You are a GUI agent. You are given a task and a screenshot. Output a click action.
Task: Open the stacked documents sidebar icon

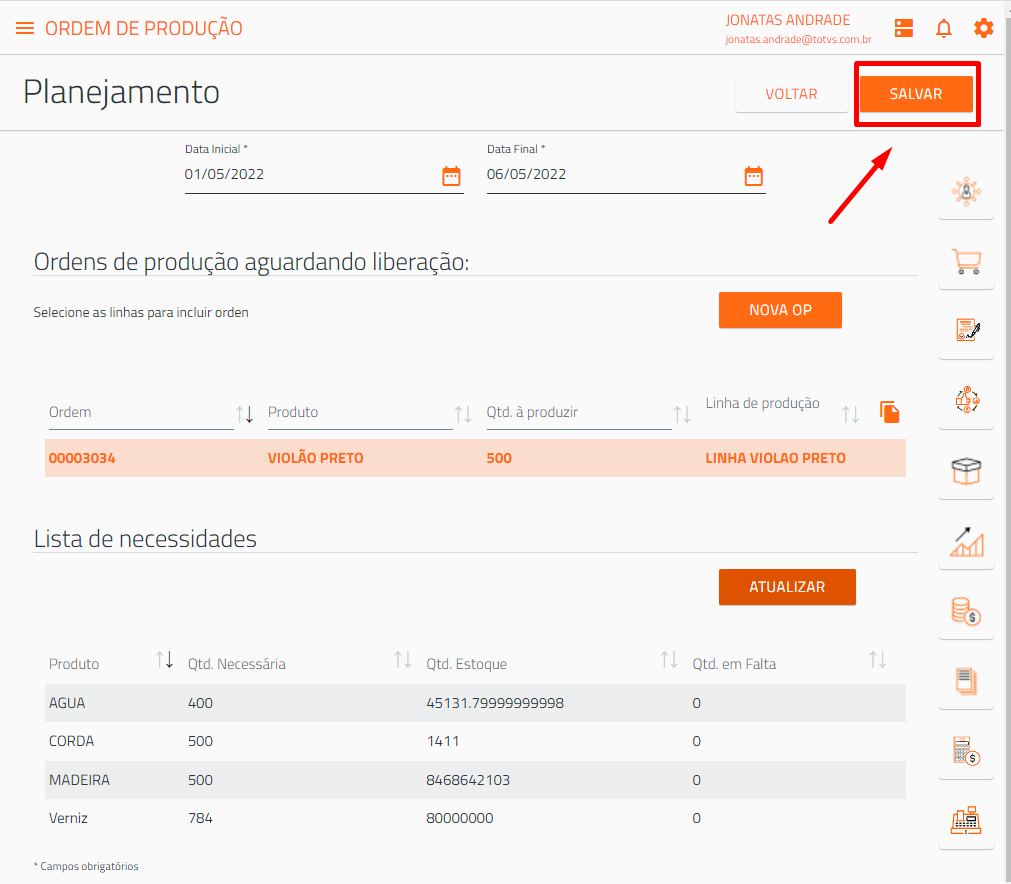966,682
